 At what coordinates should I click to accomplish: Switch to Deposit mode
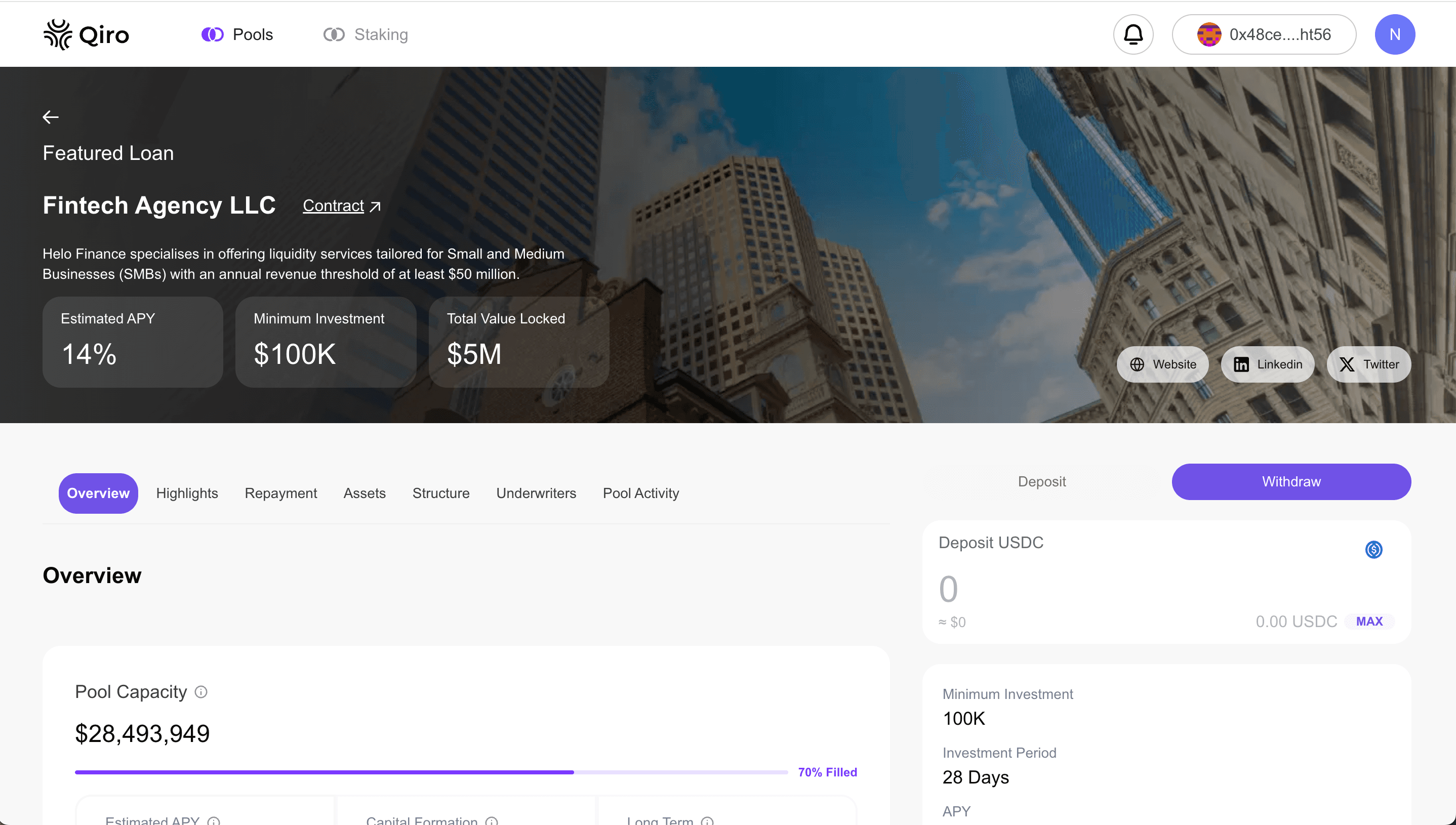(1042, 481)
